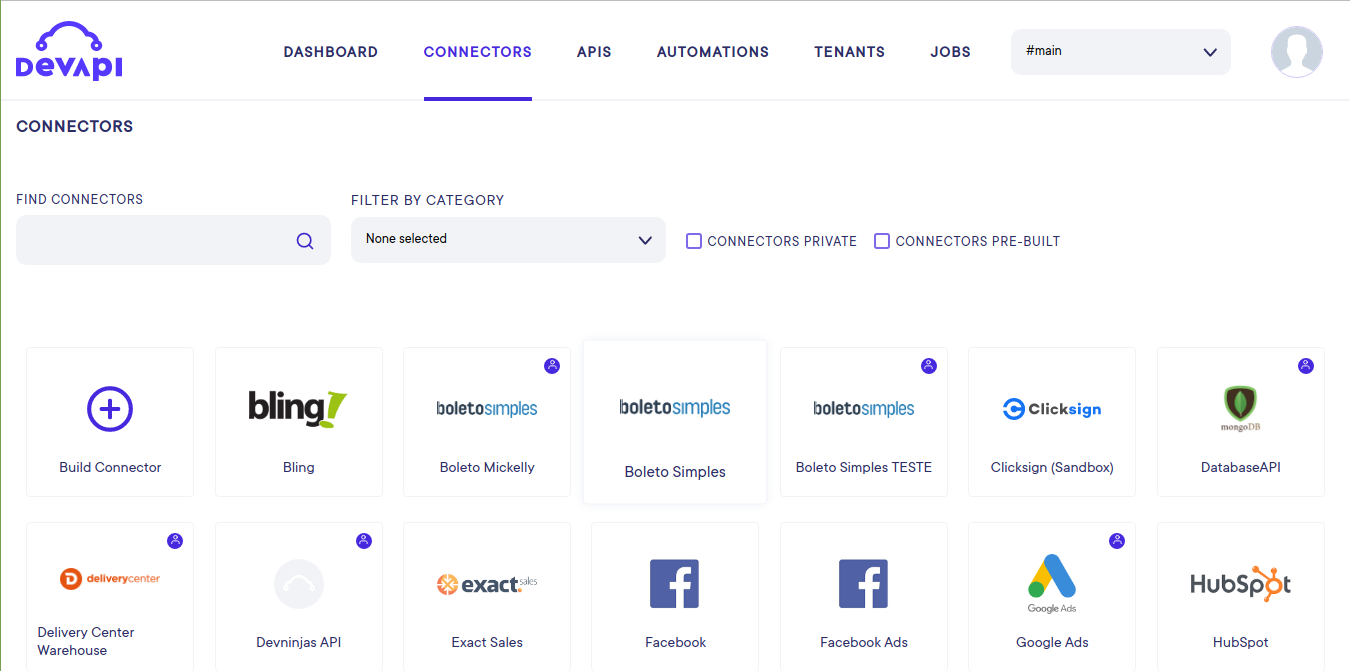Open the Tenants menu item
Image resolution: width=1350 pixels, height=671 pixels.
849,52
